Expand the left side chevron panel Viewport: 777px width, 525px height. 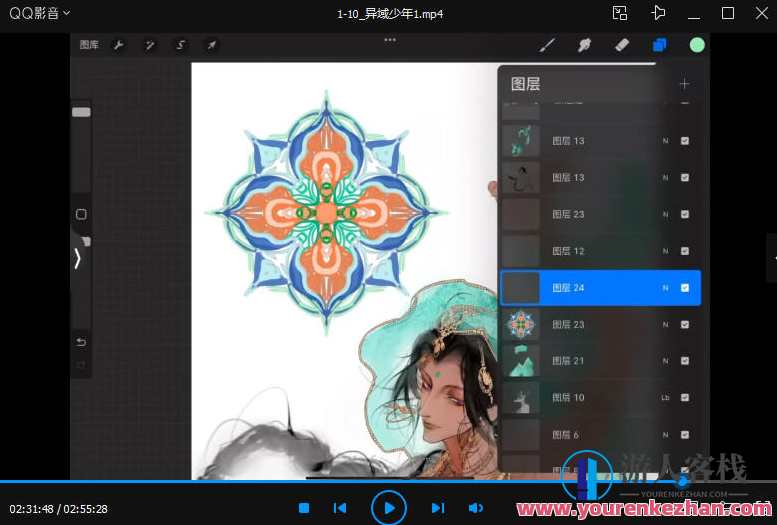click(77, 259)
